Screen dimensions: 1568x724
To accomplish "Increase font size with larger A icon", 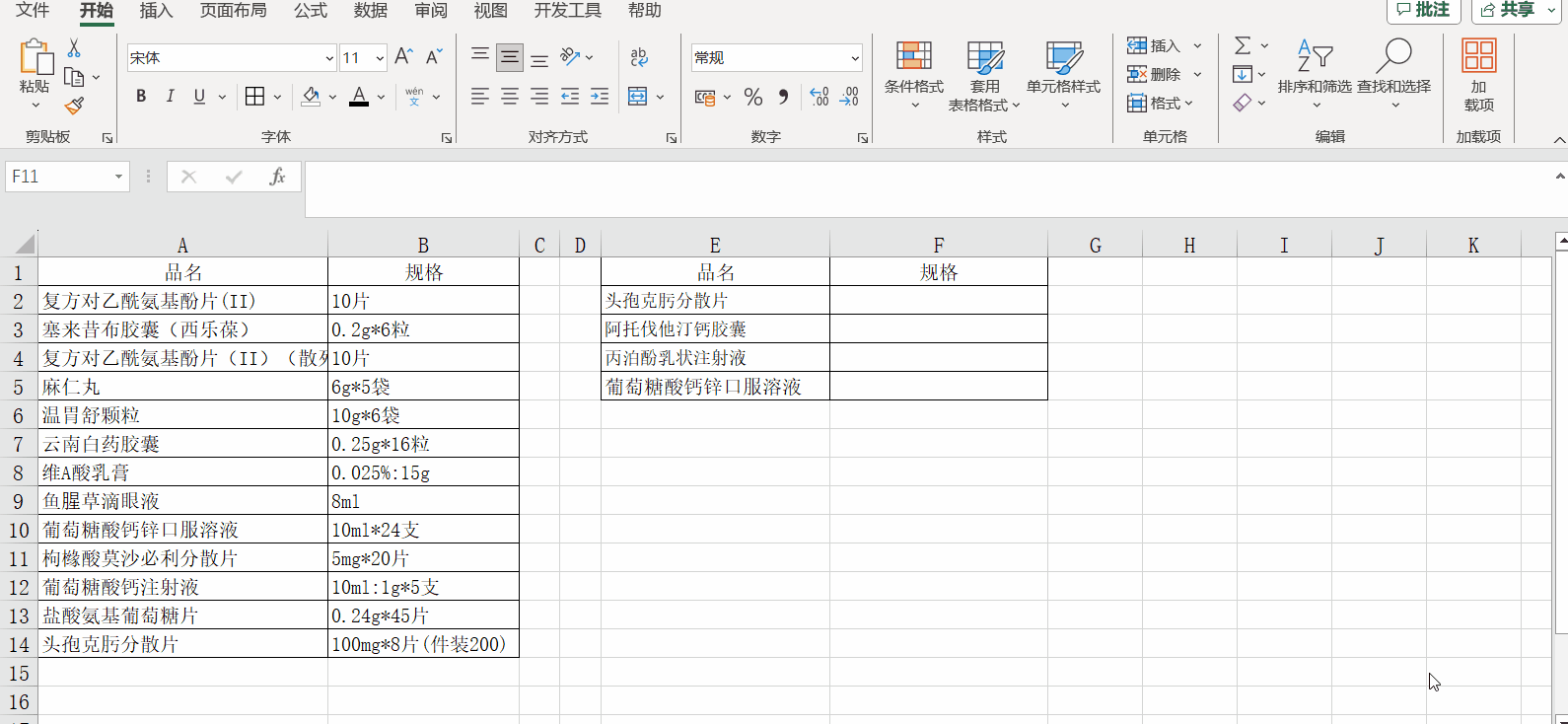I will pos(403,57).
